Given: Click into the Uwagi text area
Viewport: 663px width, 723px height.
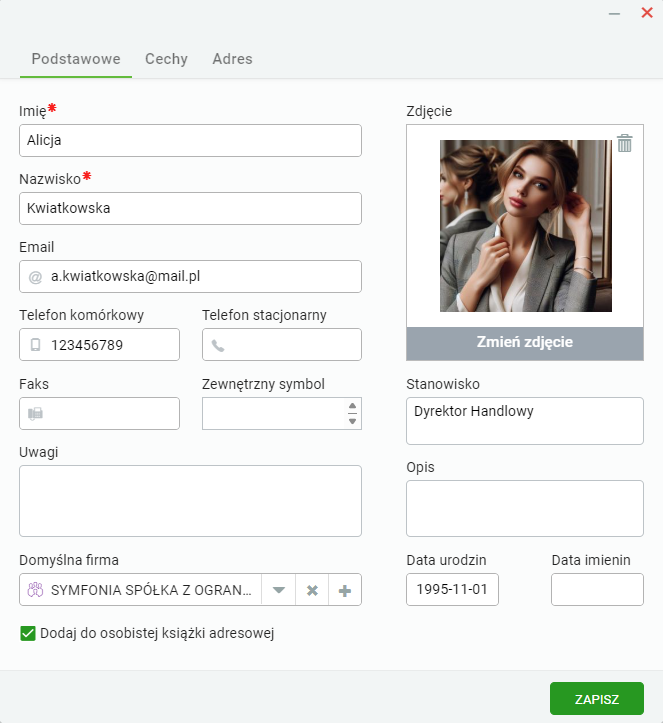Looking at the screenshot, I should click(190, 501).
